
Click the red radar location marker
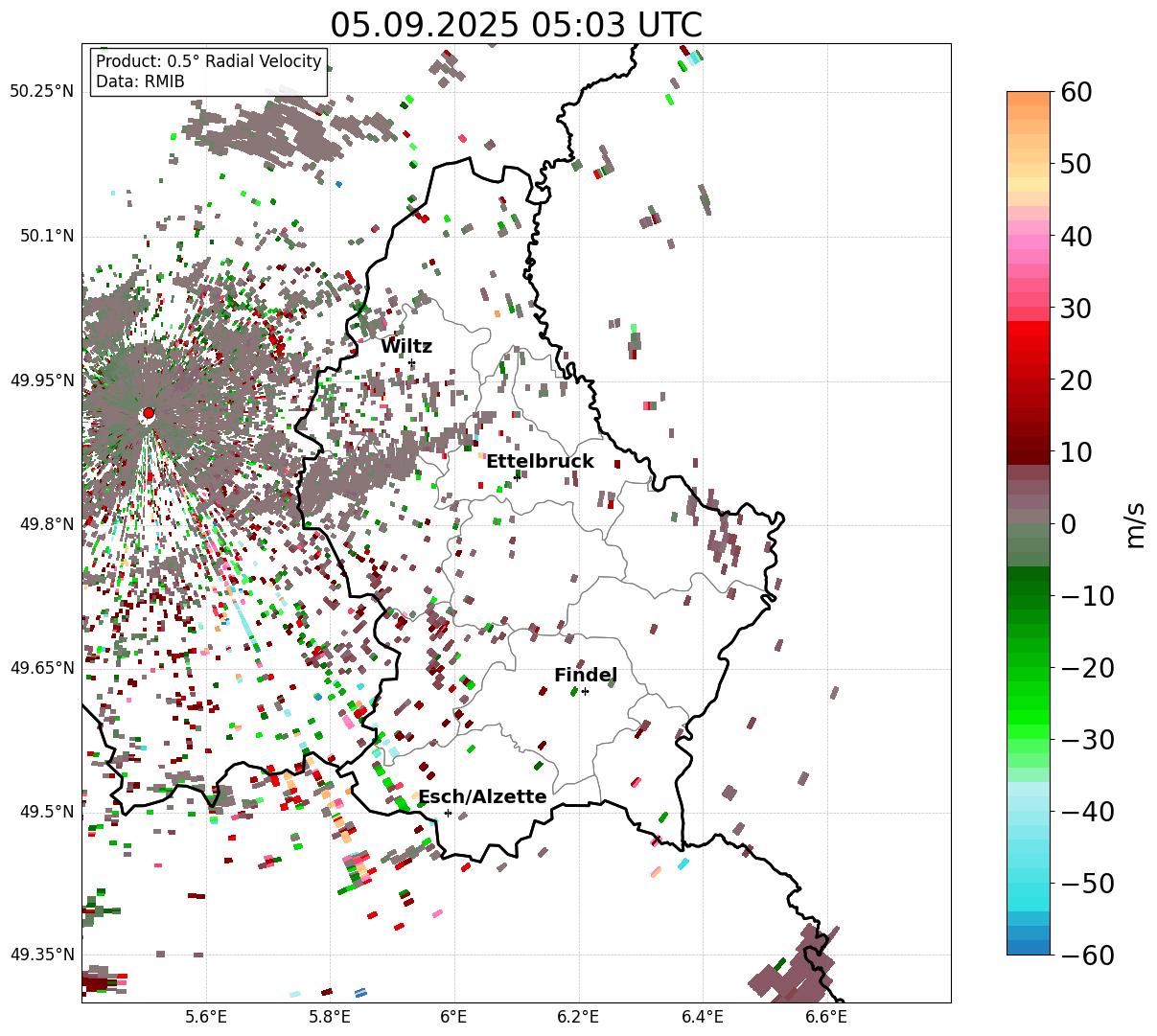pyautogui.click(x=148, y=413)
